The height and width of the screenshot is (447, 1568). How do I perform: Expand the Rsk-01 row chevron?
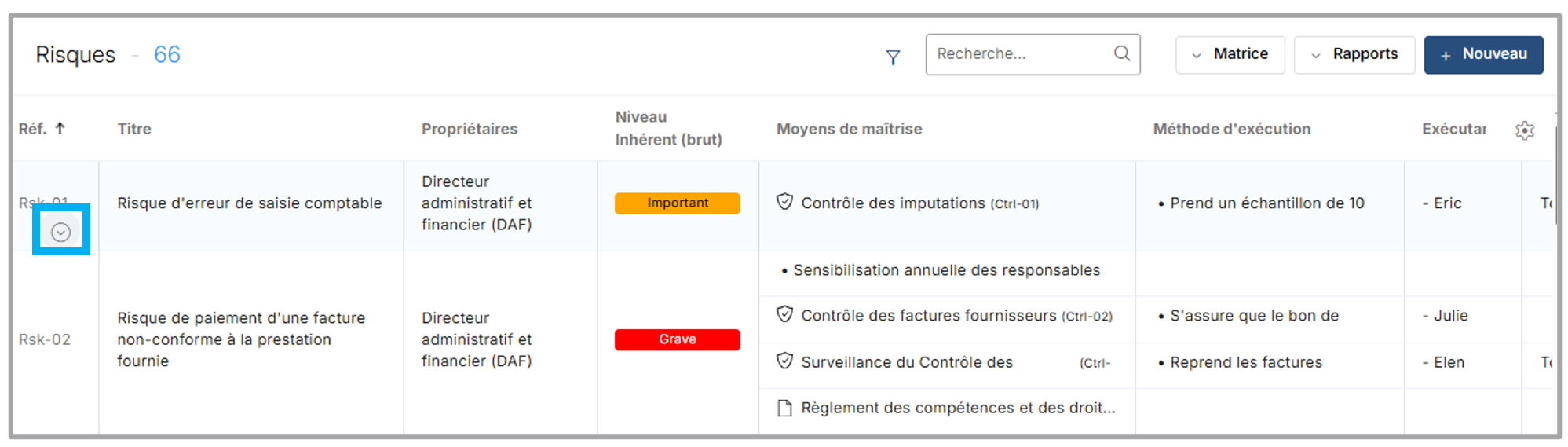tap(60, 232)
